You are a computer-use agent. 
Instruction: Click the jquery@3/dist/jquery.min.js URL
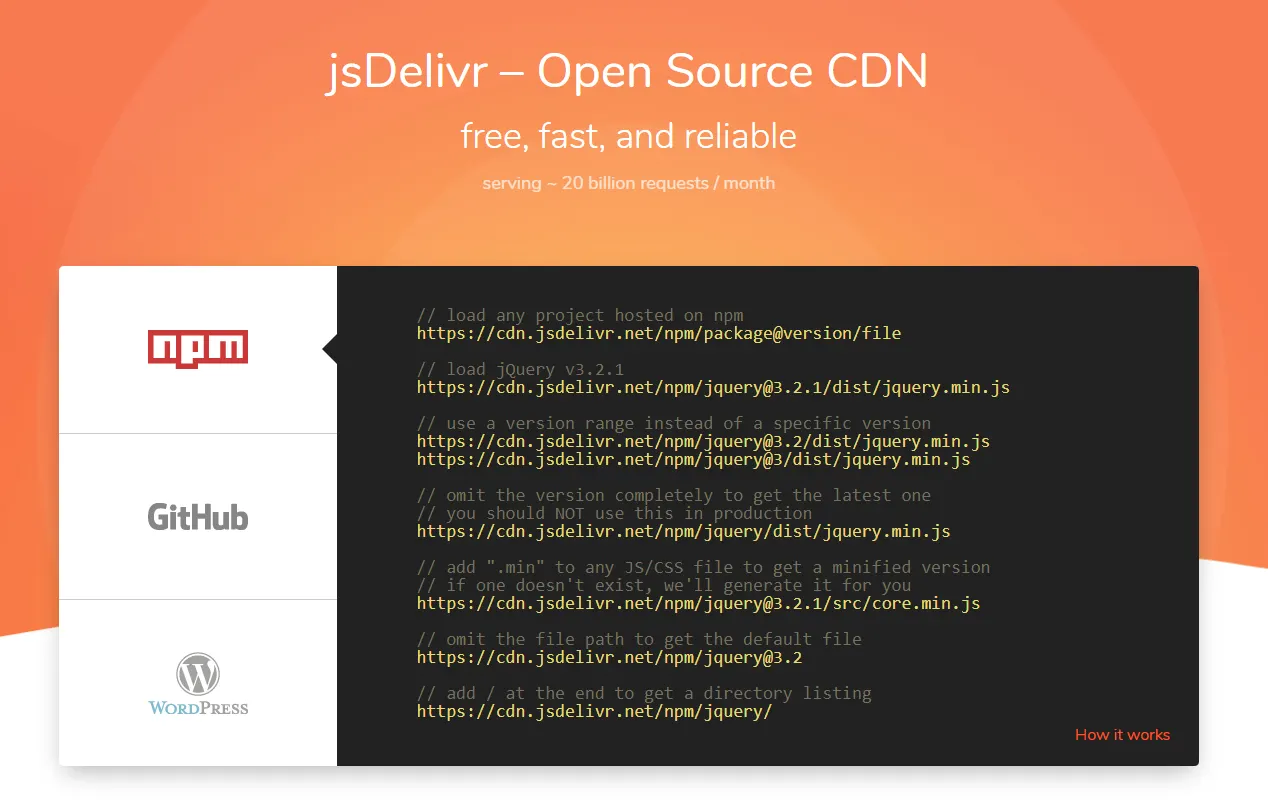[x=693, y=460]
